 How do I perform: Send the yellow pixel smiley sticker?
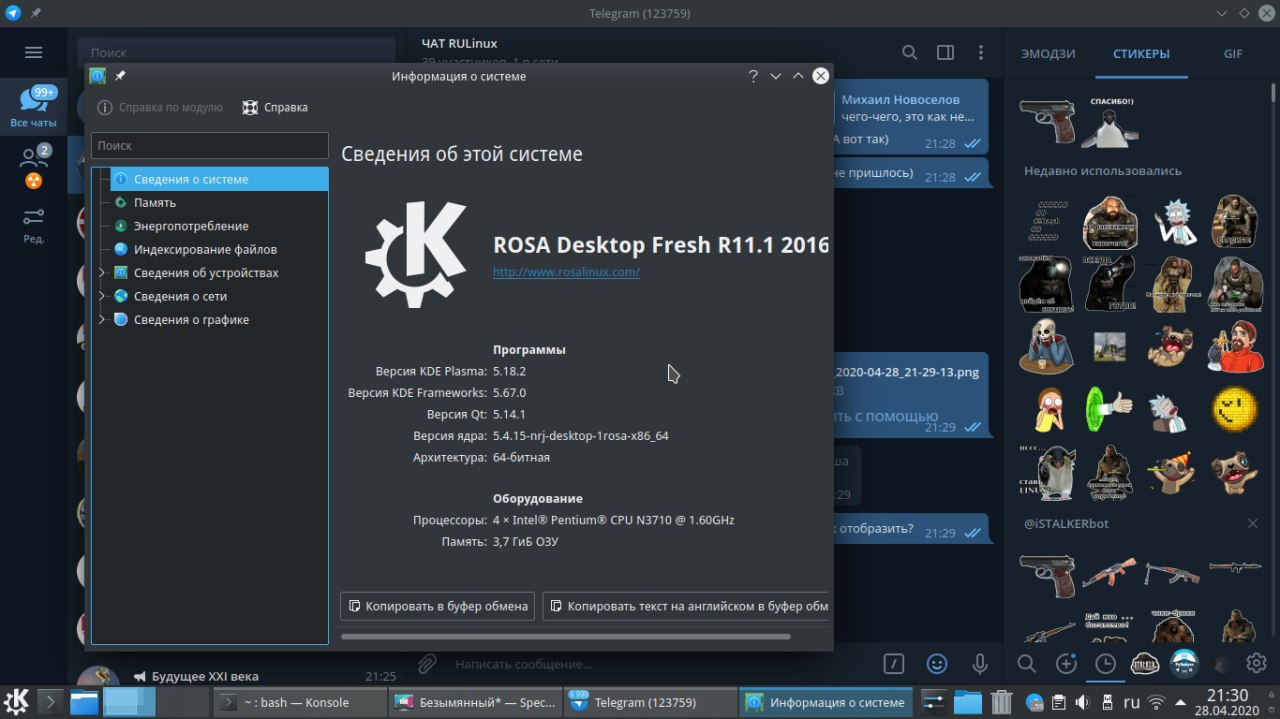click(x=1234, y=408)
